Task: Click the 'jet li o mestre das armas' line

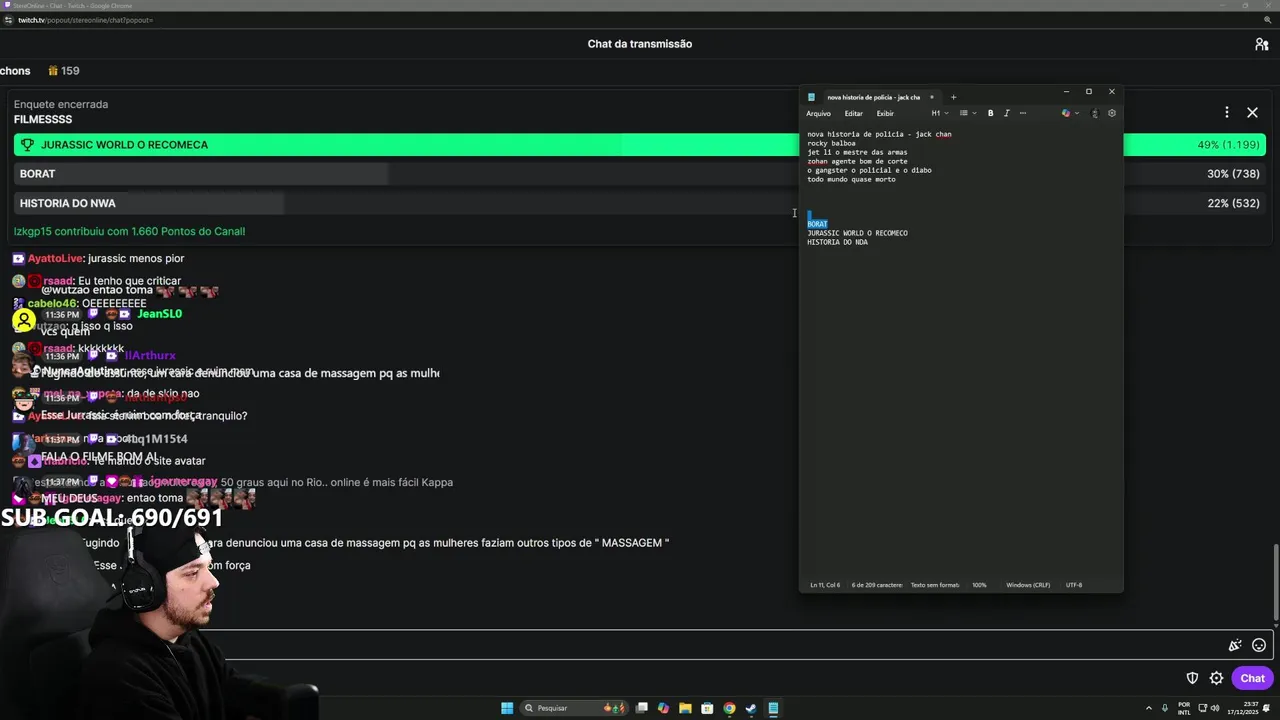Action: coord(857,152)
